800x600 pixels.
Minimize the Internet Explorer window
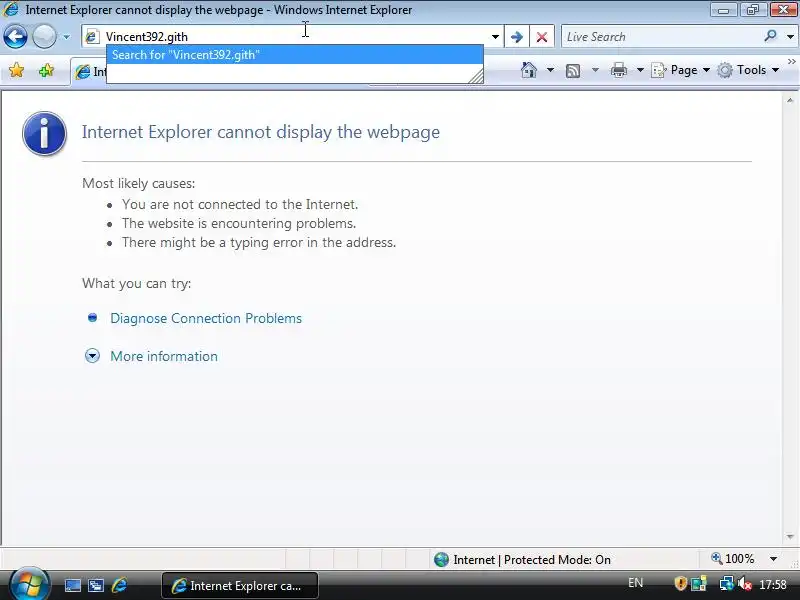(723, 9)
